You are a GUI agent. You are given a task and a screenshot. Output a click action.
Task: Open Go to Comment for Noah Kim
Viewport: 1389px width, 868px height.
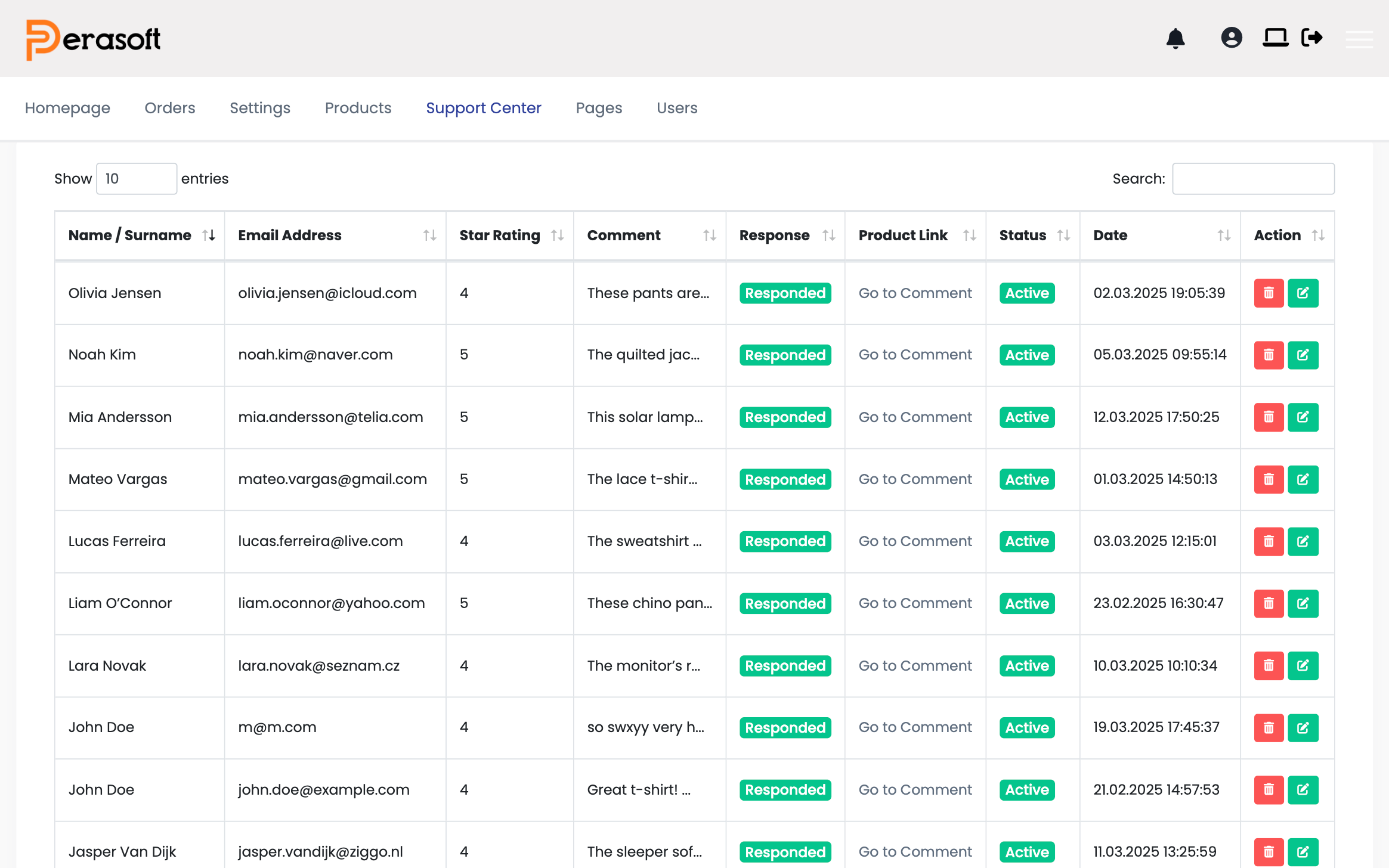point(915,355)
